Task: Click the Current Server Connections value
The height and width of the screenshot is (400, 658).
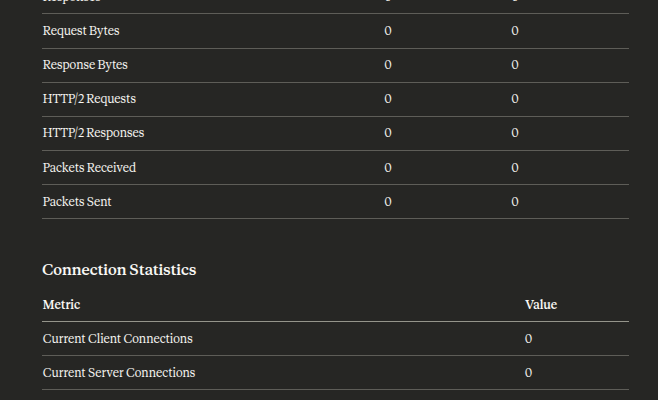Action: [528, 372]
